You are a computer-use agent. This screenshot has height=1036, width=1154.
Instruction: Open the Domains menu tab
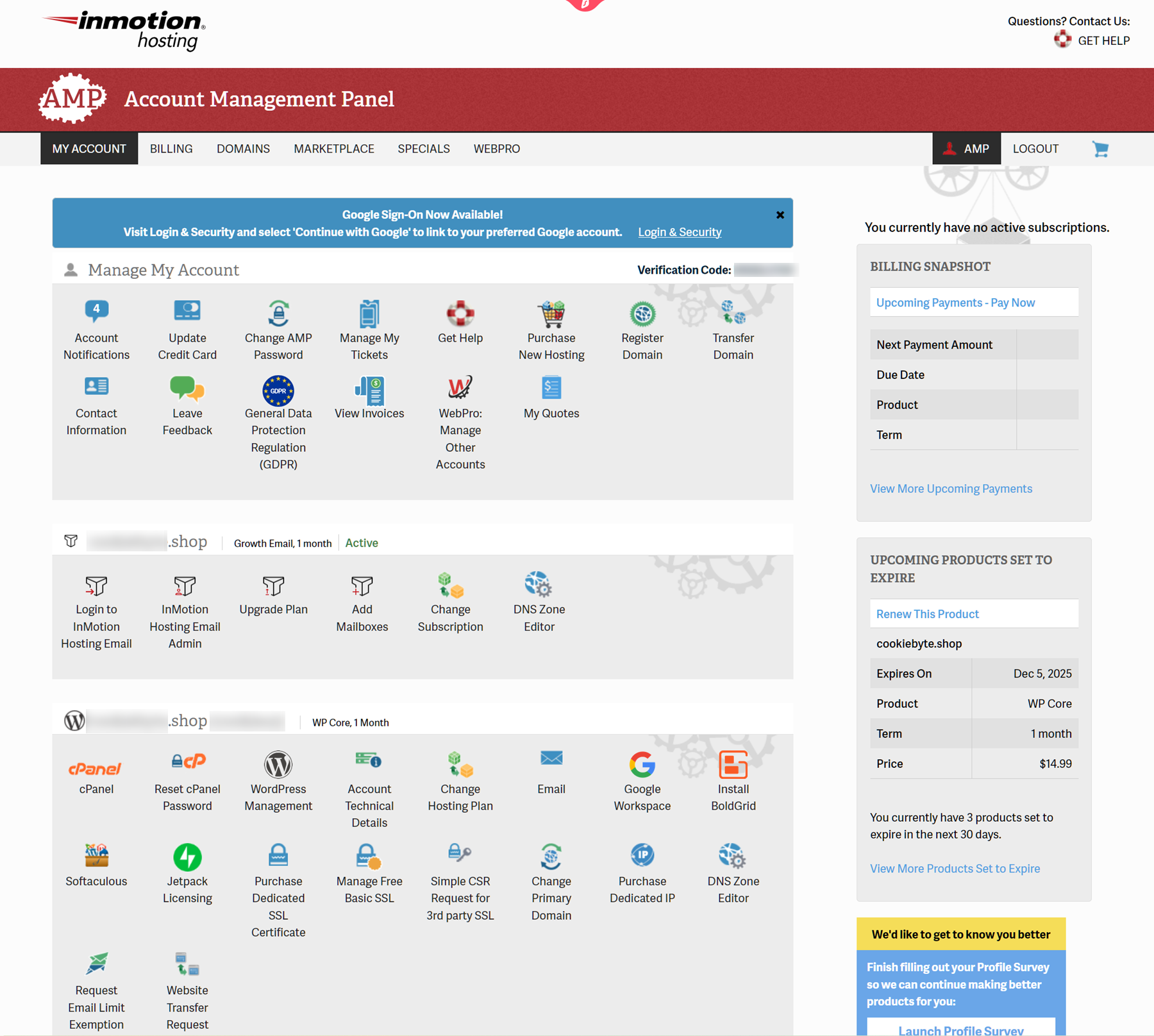[243, 149]
